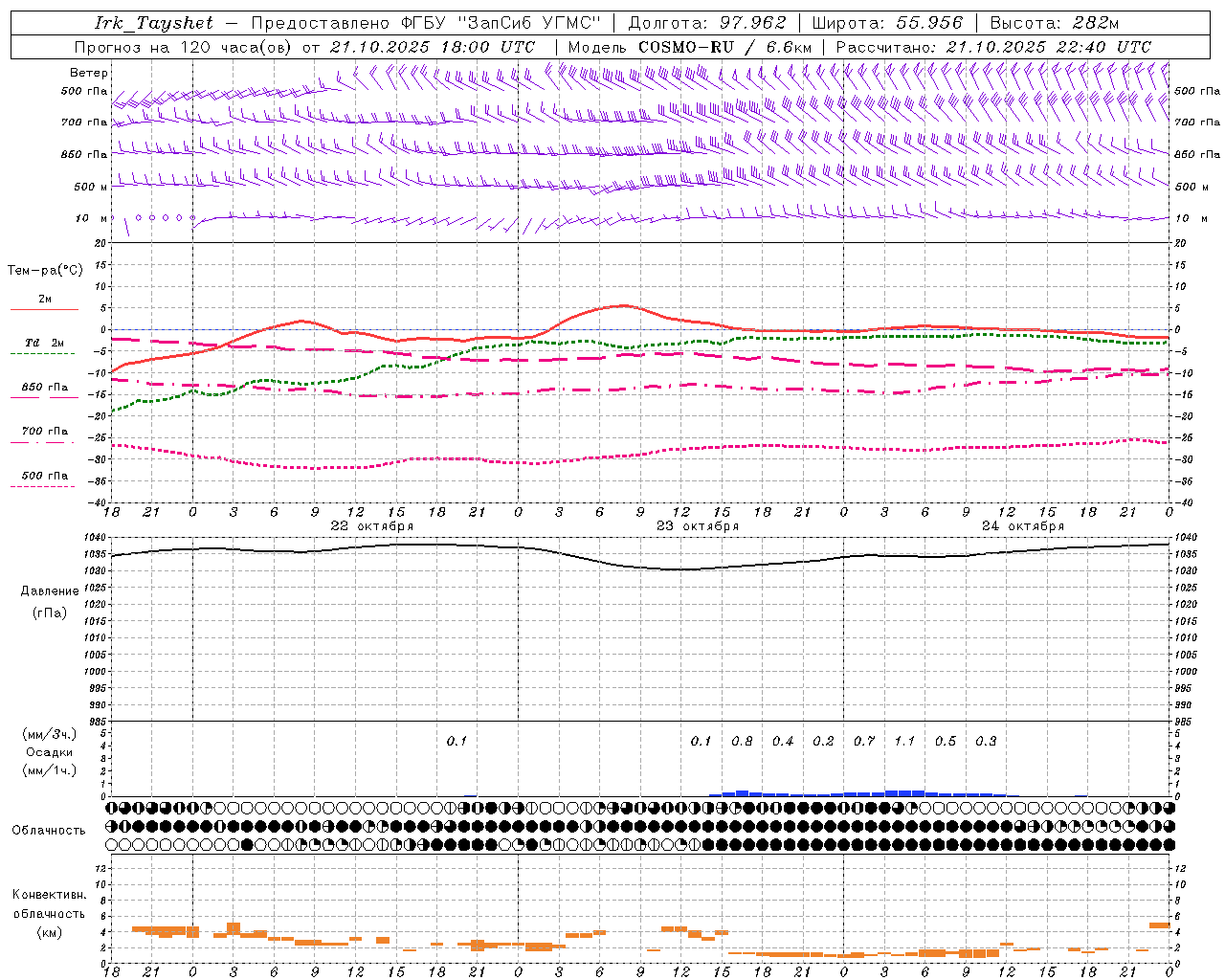Screen dimensions: 1225x980
Task: Click left wind level label 10 м
Action: point(92,218)
